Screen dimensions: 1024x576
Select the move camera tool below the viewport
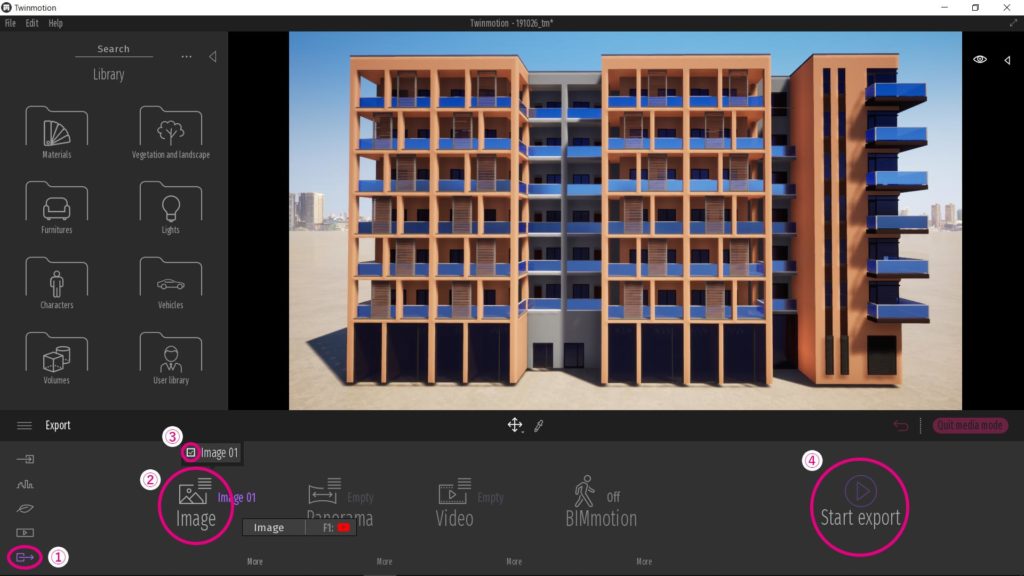(514, 426)
